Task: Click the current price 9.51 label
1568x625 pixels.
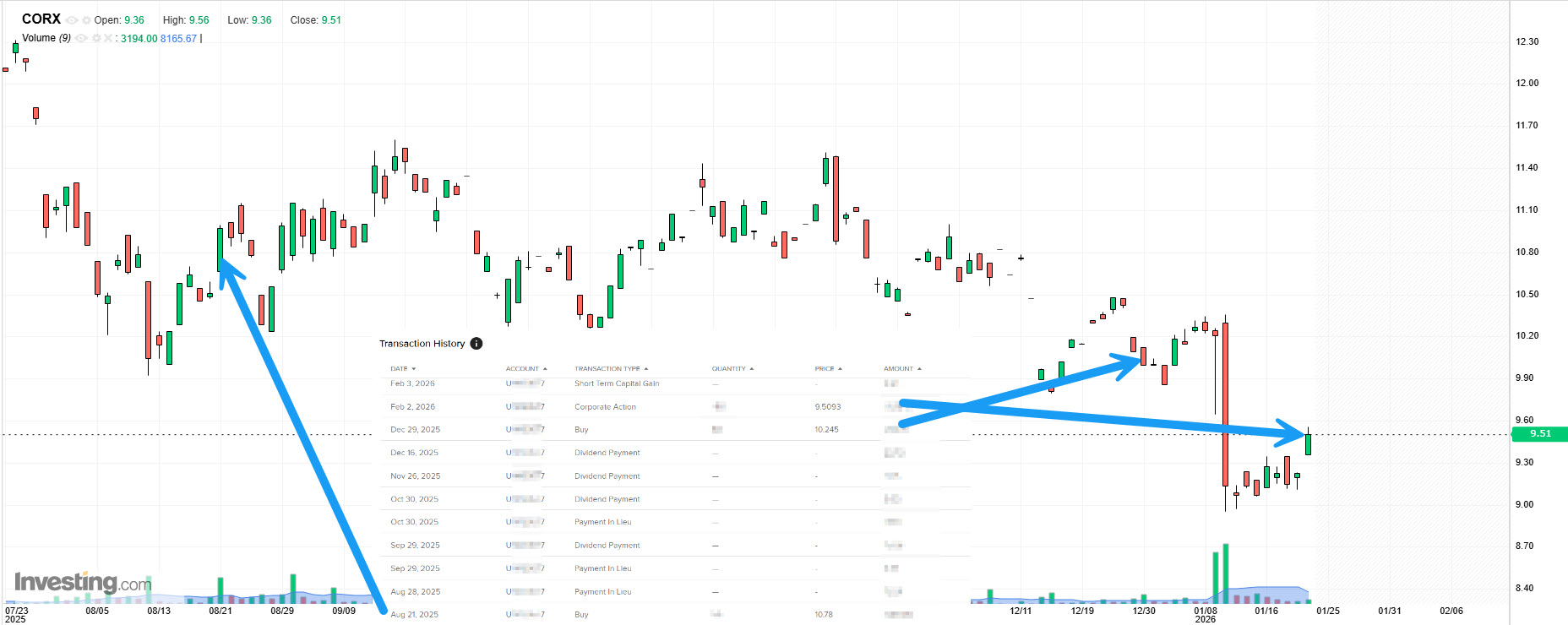Action: coord(1539,434)
